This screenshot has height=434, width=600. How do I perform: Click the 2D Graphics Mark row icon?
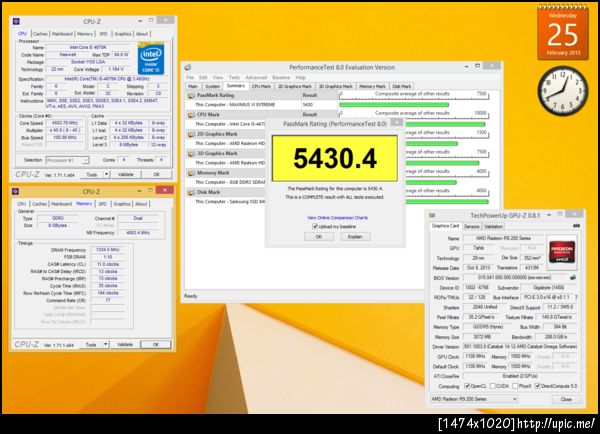point(191,134)
